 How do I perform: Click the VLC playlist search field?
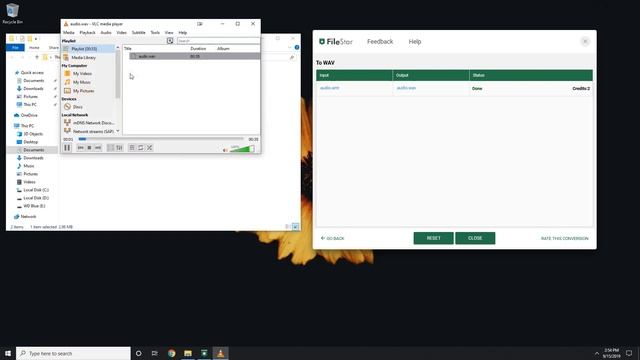[218, 41]
